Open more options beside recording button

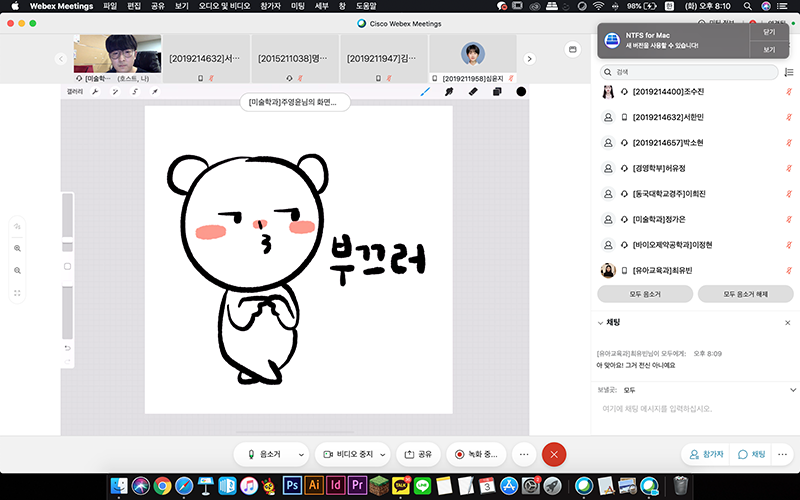coord(523,454)
